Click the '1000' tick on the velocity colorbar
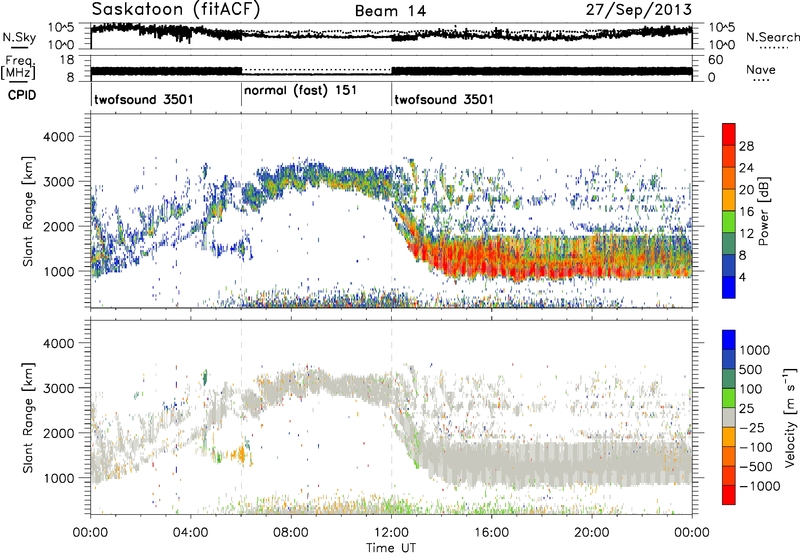Image resolution: width=800 pixels, height=554 pixels. 755,350
